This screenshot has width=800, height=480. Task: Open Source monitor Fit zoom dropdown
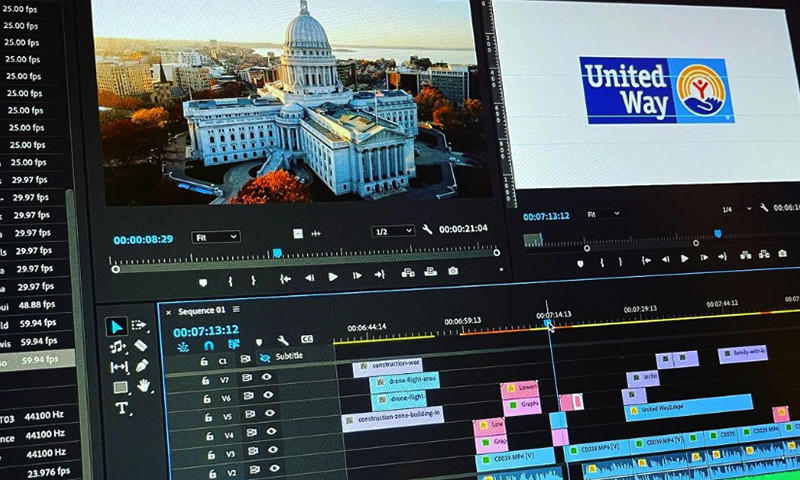(x=215, y=237)
